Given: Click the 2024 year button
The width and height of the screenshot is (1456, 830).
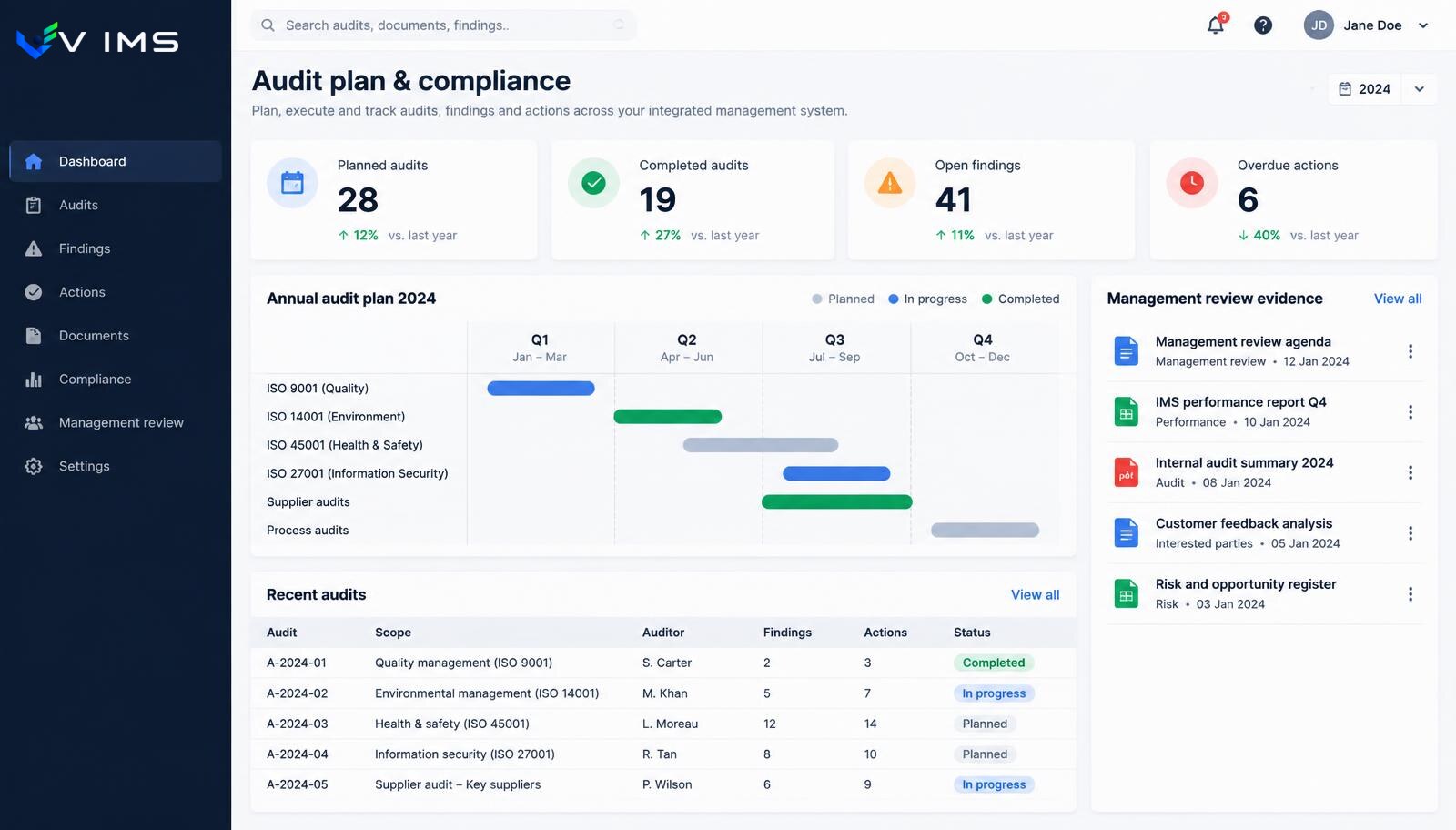Looking at the screenshot, I should click(x=1365, y=89).
